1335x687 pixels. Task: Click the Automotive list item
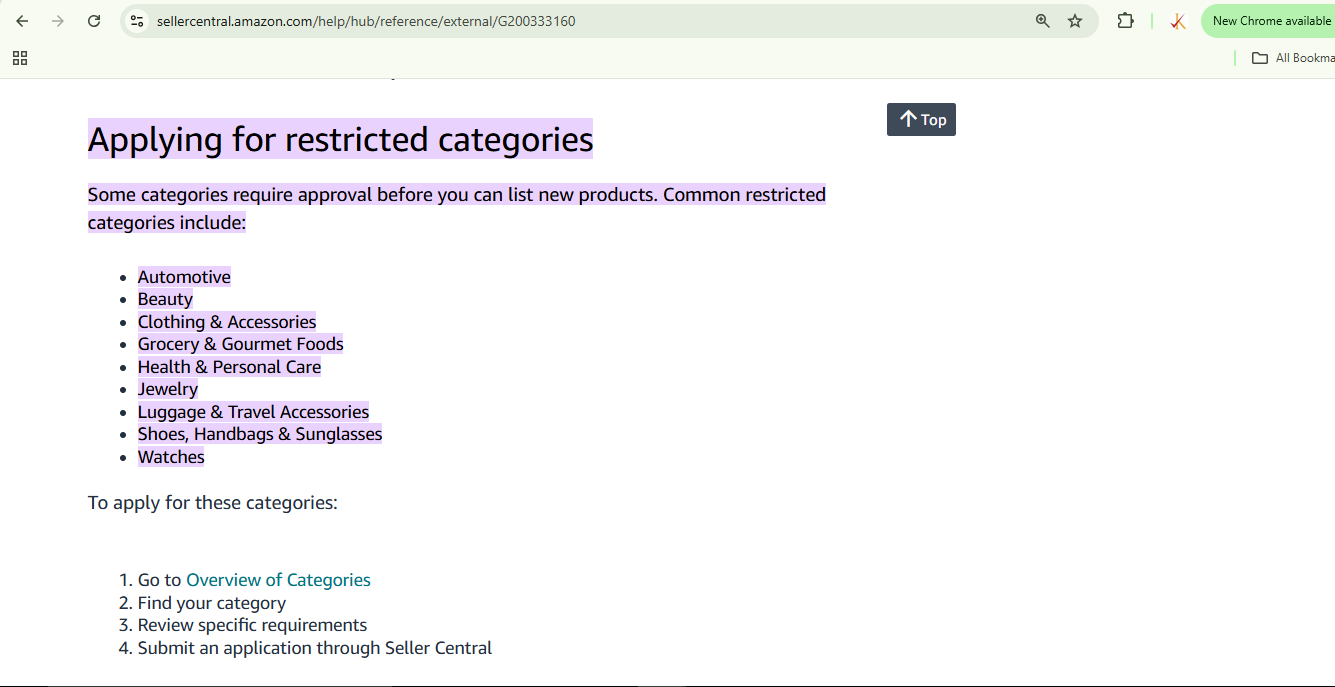(x=184, y=277)
